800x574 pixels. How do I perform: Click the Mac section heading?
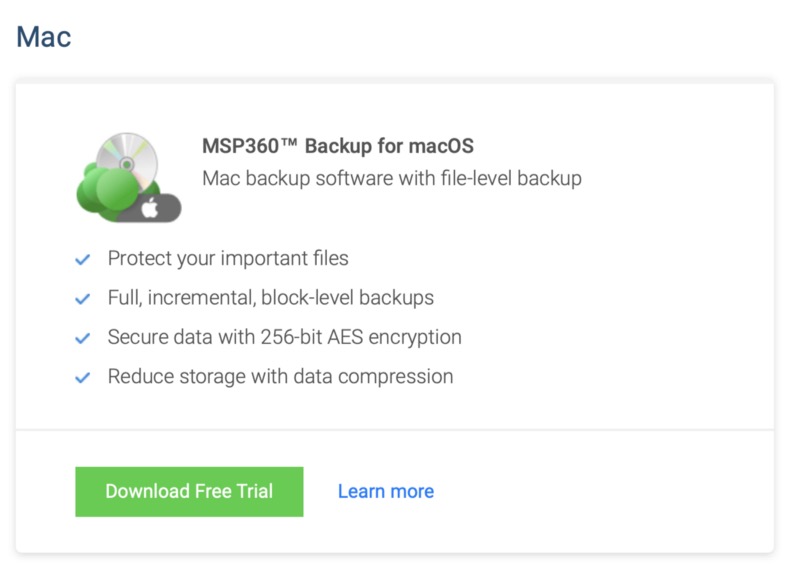pyautogui.click(x=44, y=37)
